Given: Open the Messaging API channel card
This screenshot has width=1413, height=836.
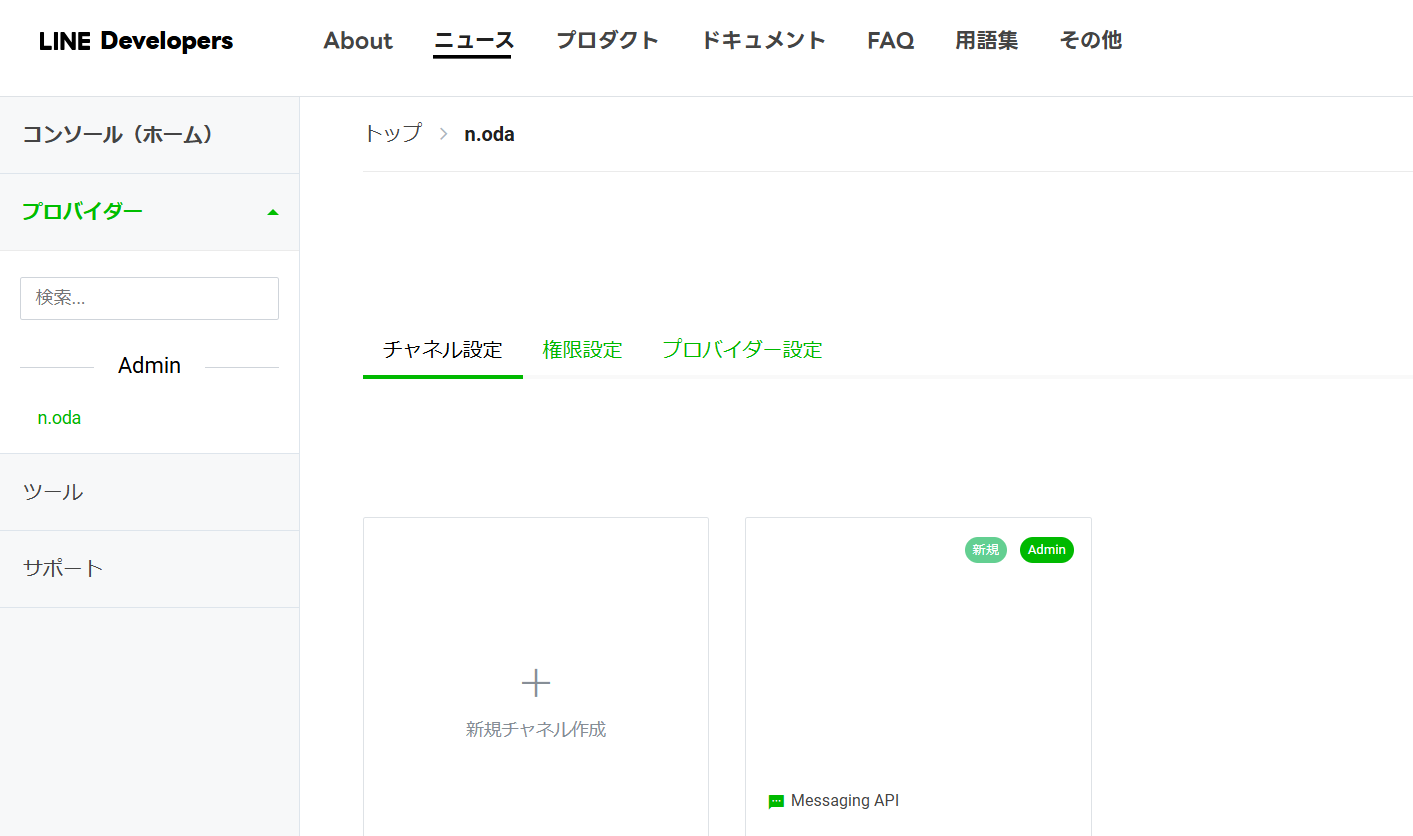Looking at the screenshot, I should pyautogui.click(x=918, y=676).
